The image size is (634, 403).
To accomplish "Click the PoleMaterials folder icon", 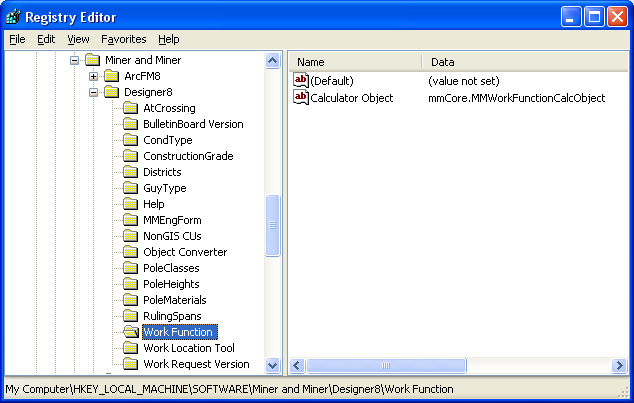I will coord(131,300).
